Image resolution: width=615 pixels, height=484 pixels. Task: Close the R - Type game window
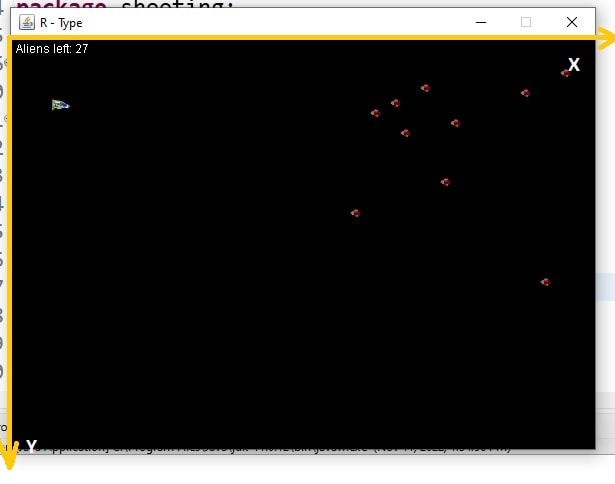coord(572,22)
